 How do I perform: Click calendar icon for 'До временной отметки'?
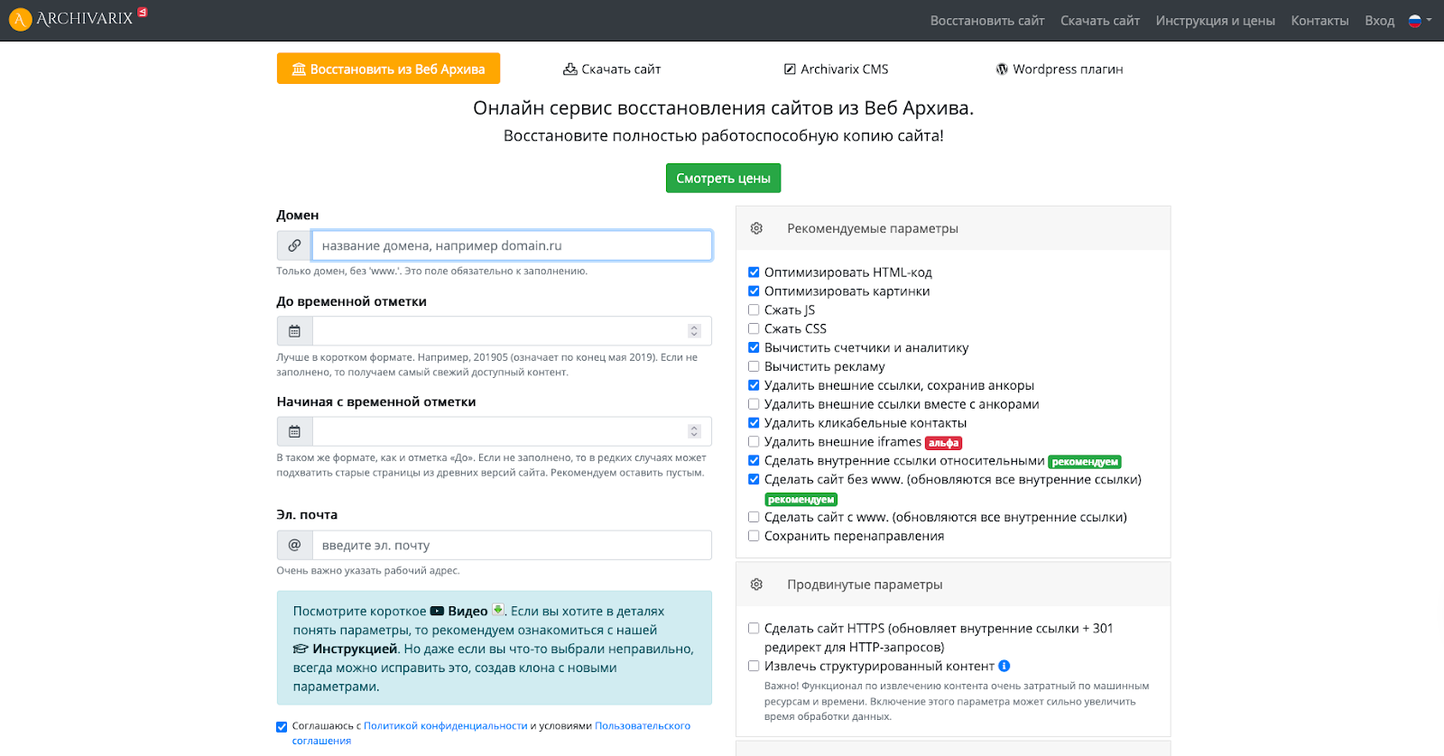click(294, 331)
